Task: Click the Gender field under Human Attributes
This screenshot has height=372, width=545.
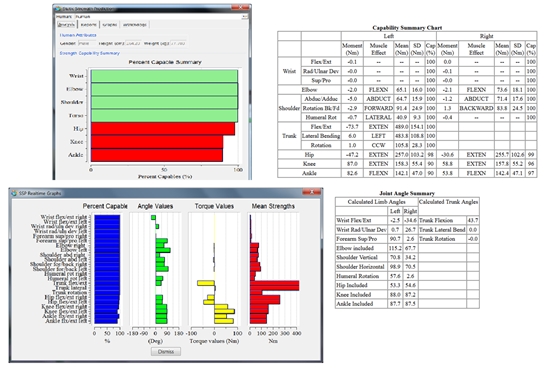Action: coord(87,43)
